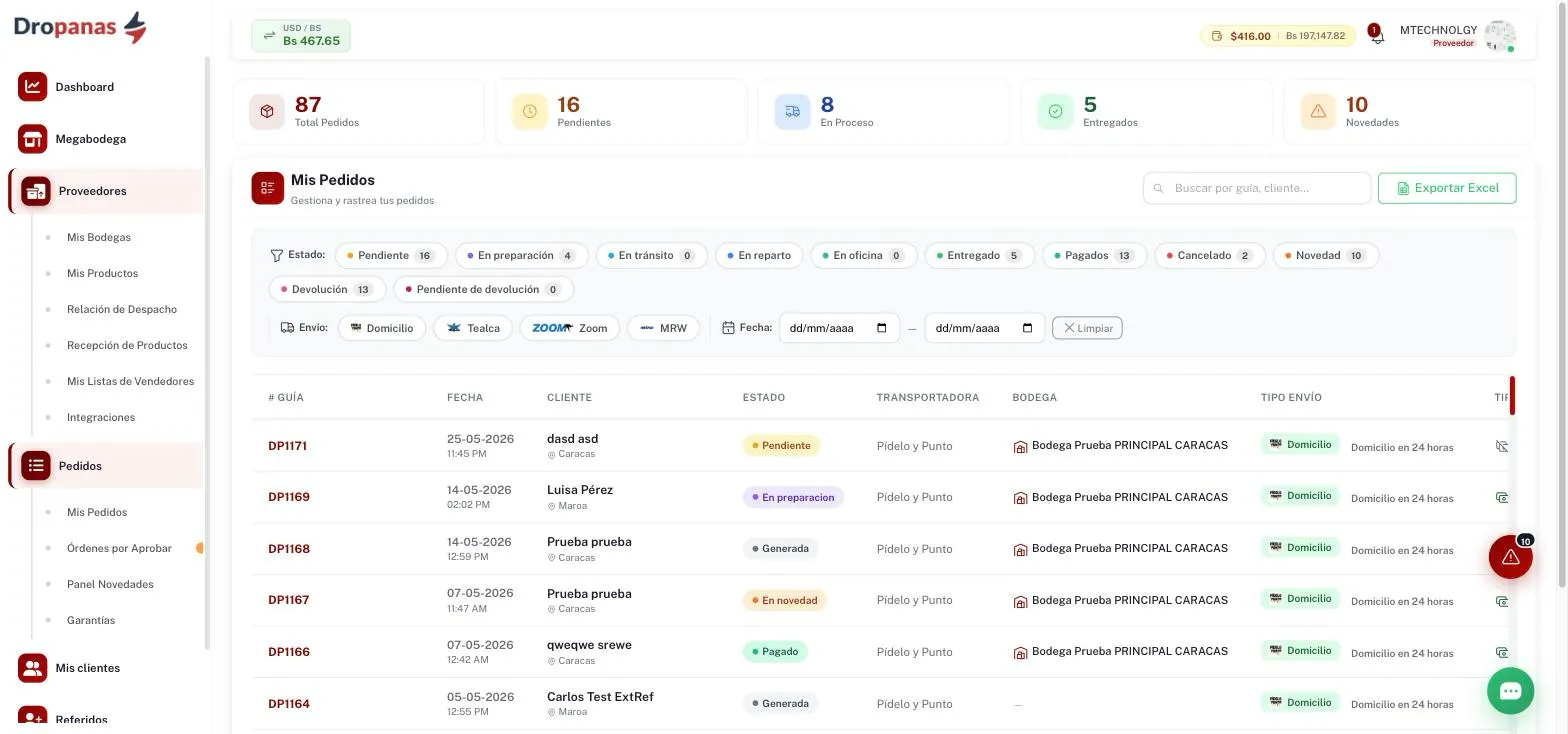This screenshot has width=1568, height=734.
Task: Open order guide DP1166
Action: click(289, 652)
